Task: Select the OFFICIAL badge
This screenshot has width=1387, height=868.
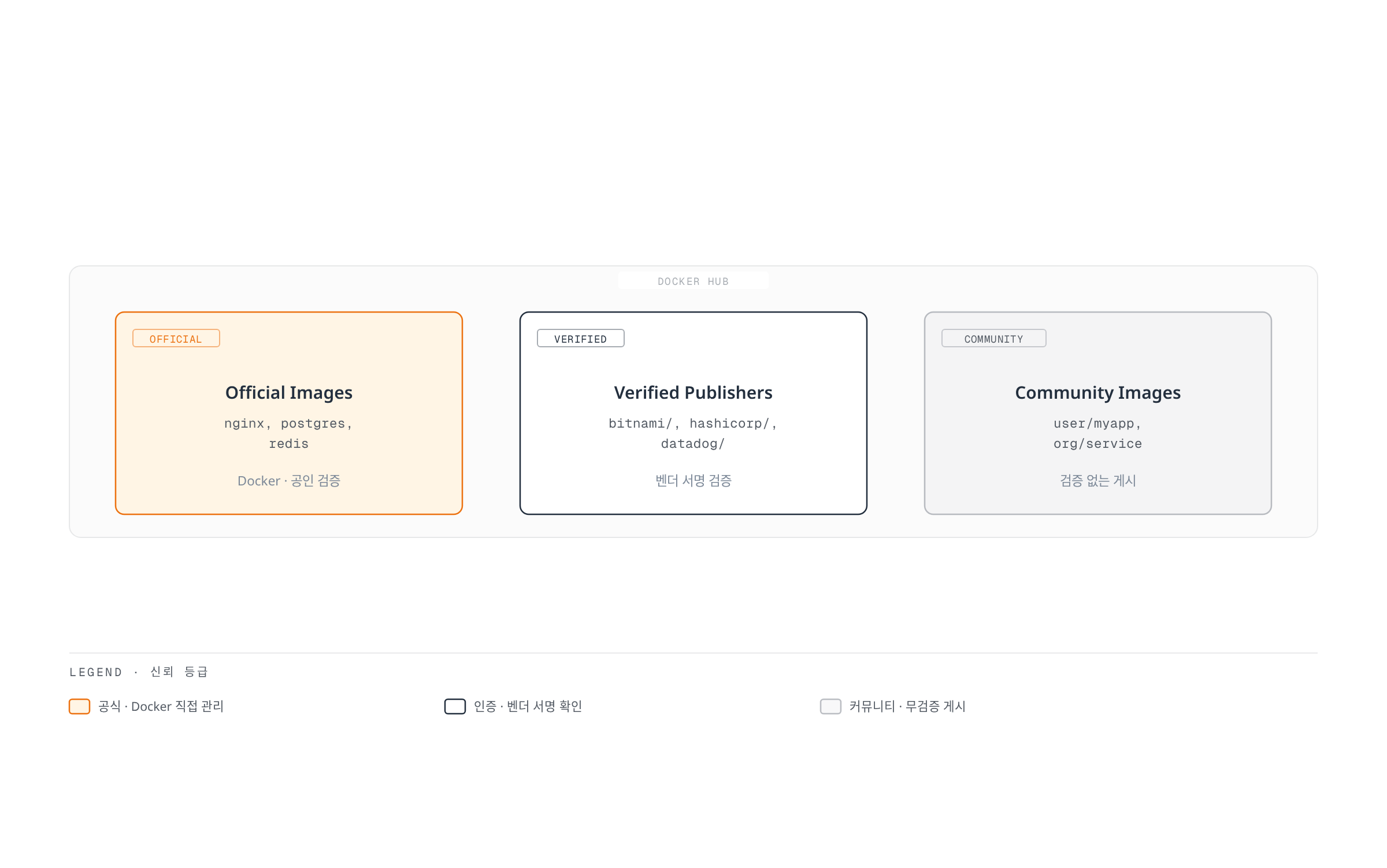Action: pyautogui.click(x=176, y=339)
